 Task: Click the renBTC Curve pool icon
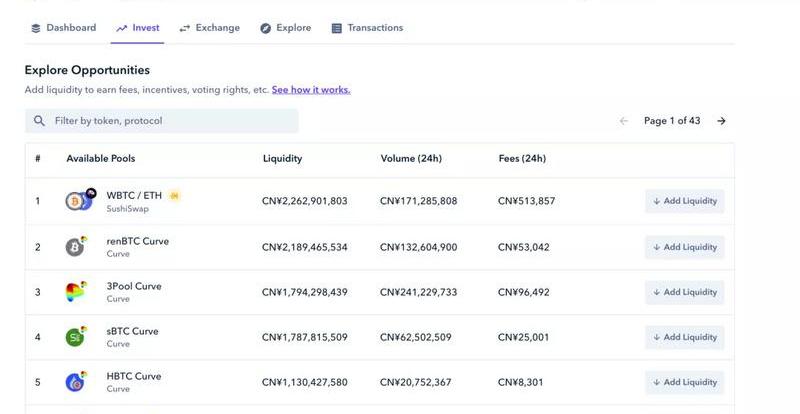76,247
